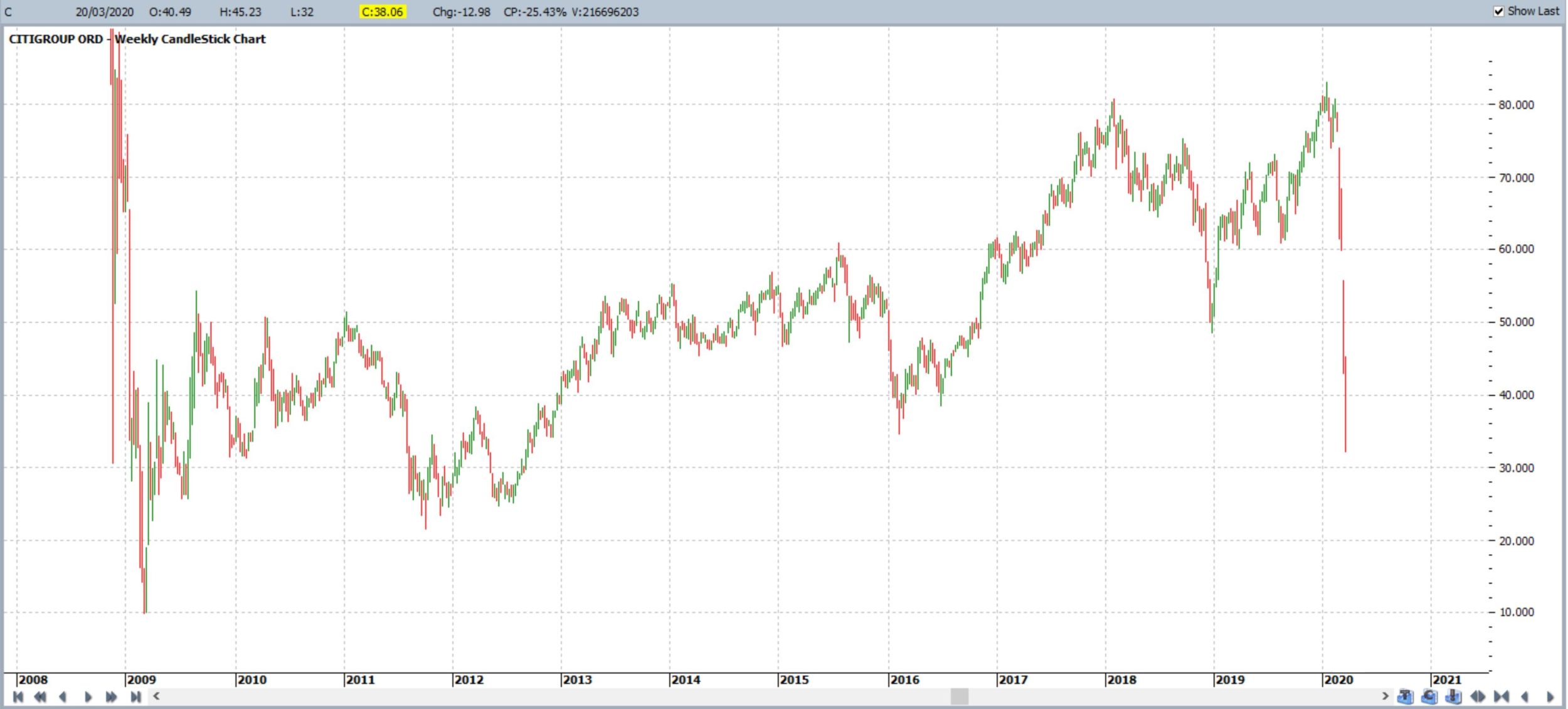The height and width of the screenshot is (709, 1568).
Task: Click the 2015 year label on time axis
Action: pos(794,680)
